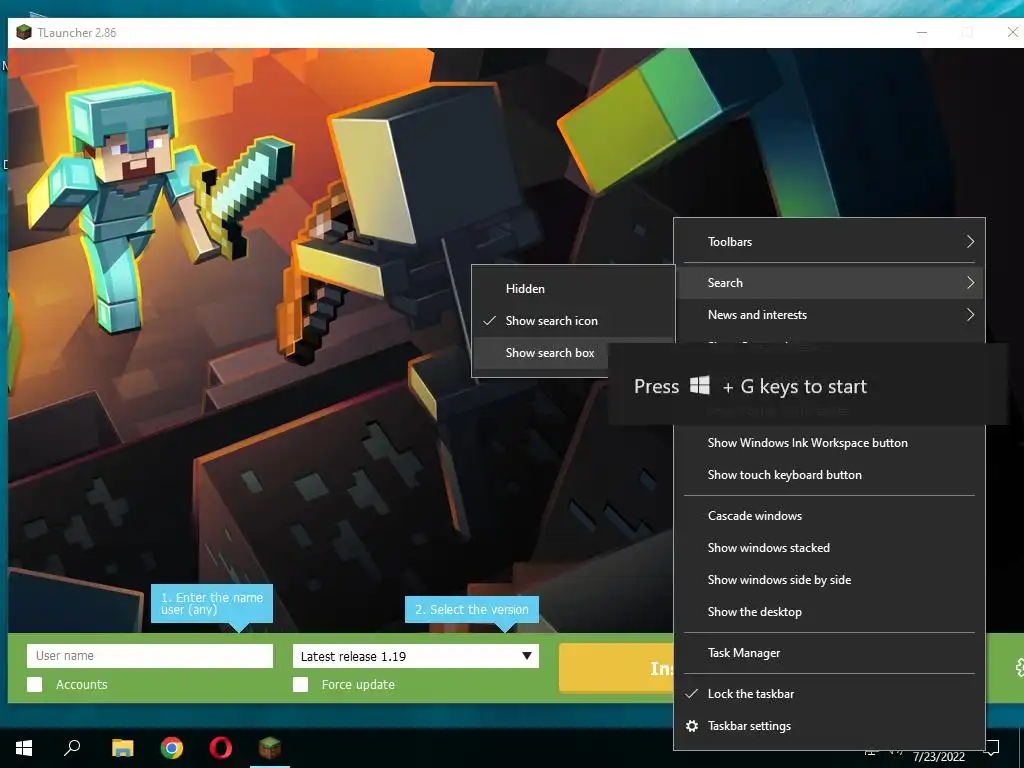Select the checked Show search icon option

(573, 321)
